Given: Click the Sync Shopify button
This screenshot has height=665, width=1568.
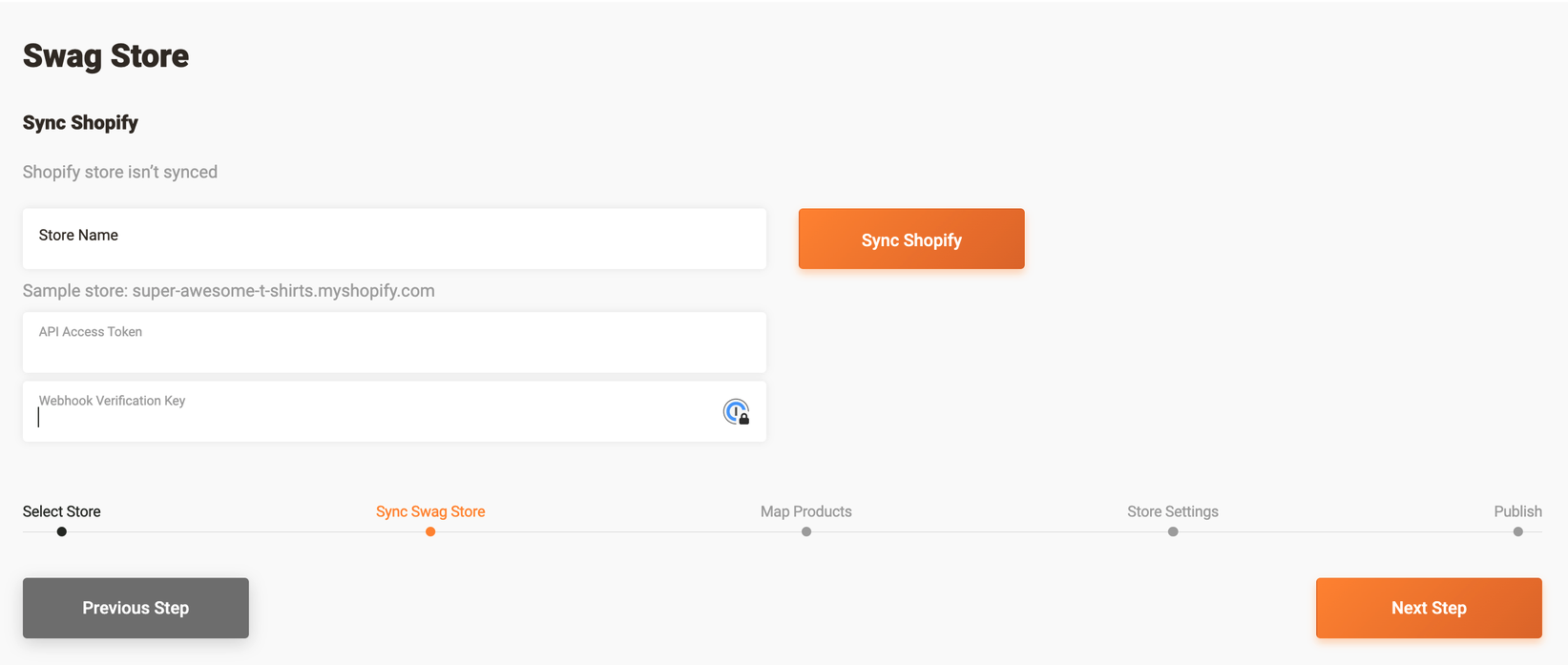Looking at the screenshot, I should (911, 239).
